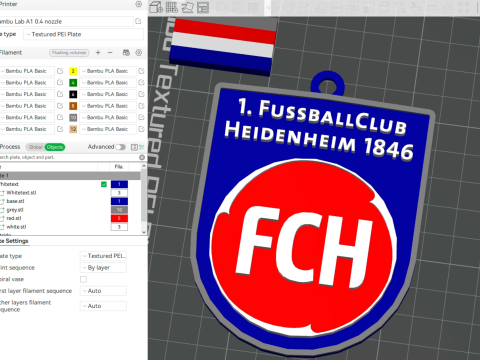480x360 pixels.
Task: Open the By layer print sequence dropdown
Action: [x=103, y=268]
